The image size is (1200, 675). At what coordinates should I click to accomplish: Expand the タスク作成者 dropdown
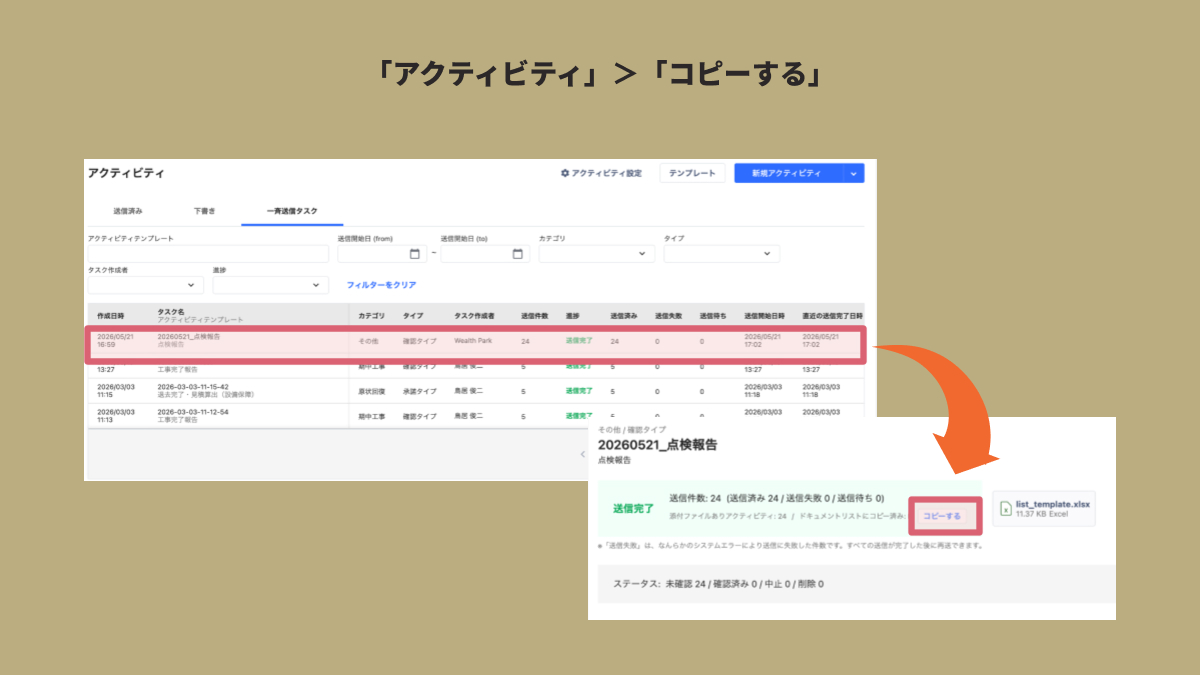(146, 285)
